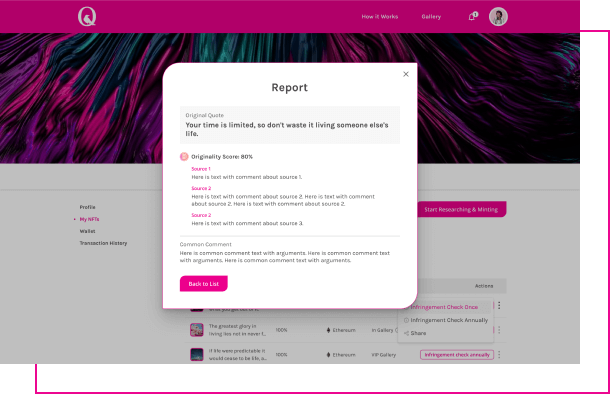Image resolution: width=610 pixels, height=394 pixels.
Task: Open three-dot menu for the top row
Action: (499, 306)
